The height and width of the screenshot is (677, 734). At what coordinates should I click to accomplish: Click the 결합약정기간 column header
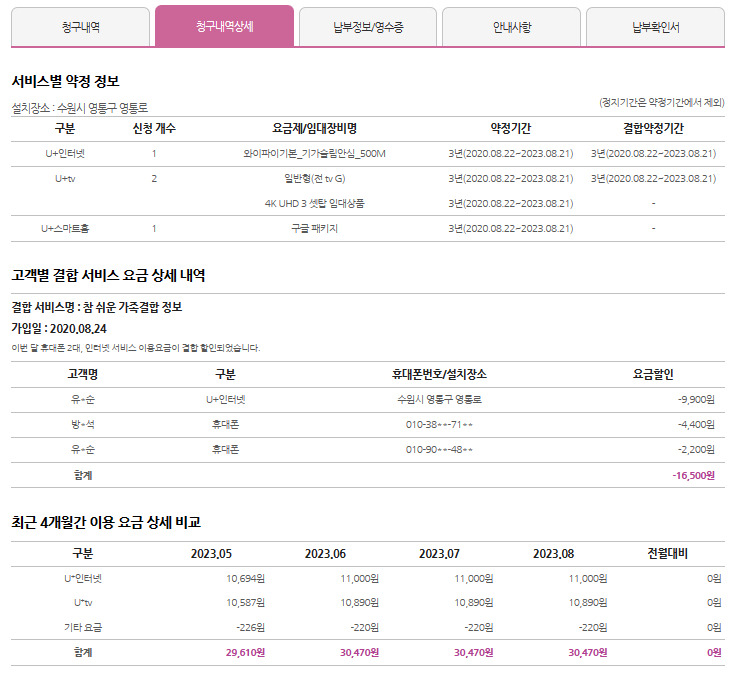click(653, 129)
